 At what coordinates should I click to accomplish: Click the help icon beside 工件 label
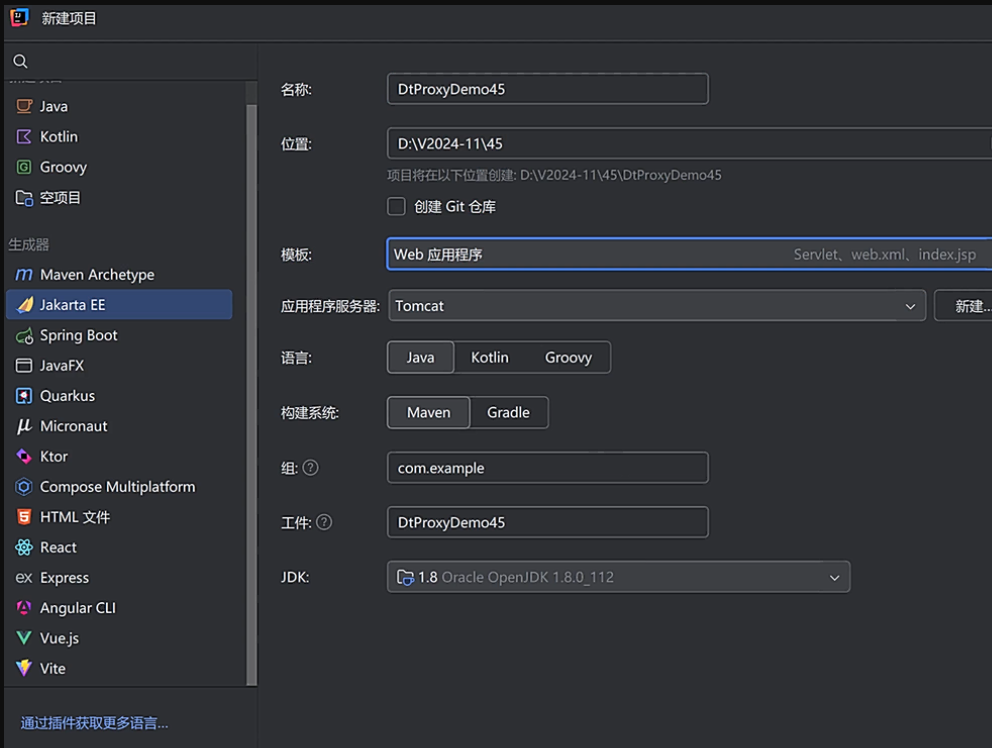click(x=324, y=522)
